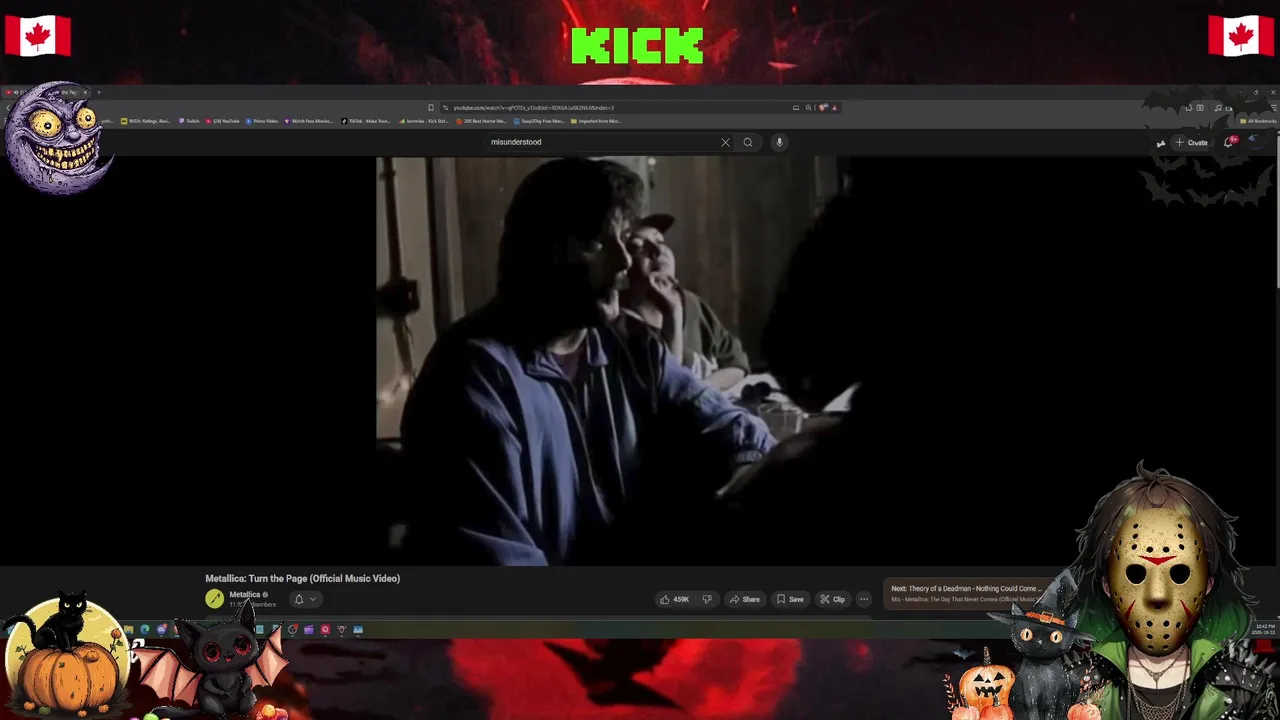Open the Imported from Microsoft bookmarks folder
The width and height of the screenshot is (1280, 720).
[x=596, y=121]
